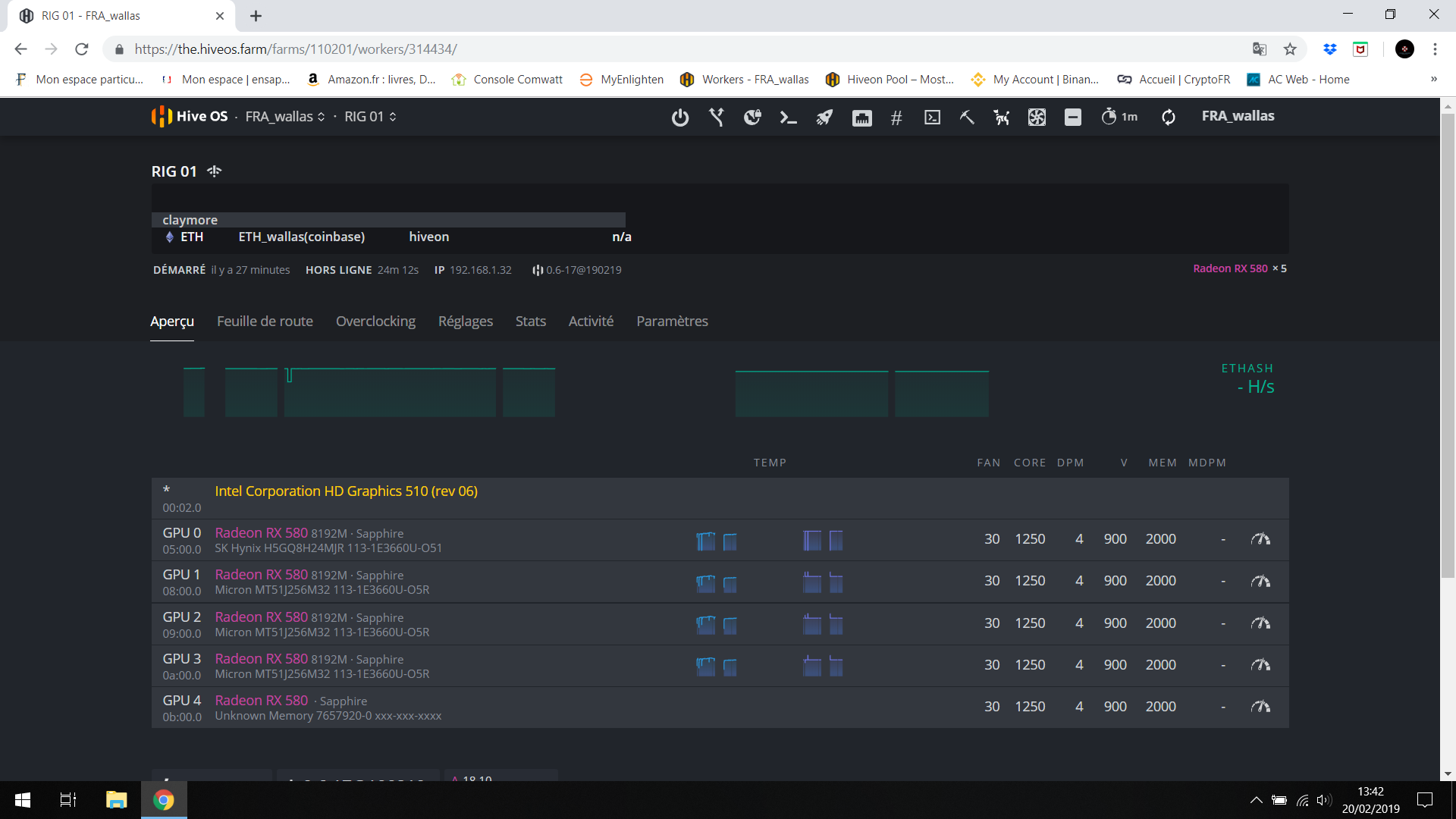This screenshot has width=1456, height=819.
Task: Open File Explorer from taskbar
Action: pyautogui.click(x=116, y=800)
